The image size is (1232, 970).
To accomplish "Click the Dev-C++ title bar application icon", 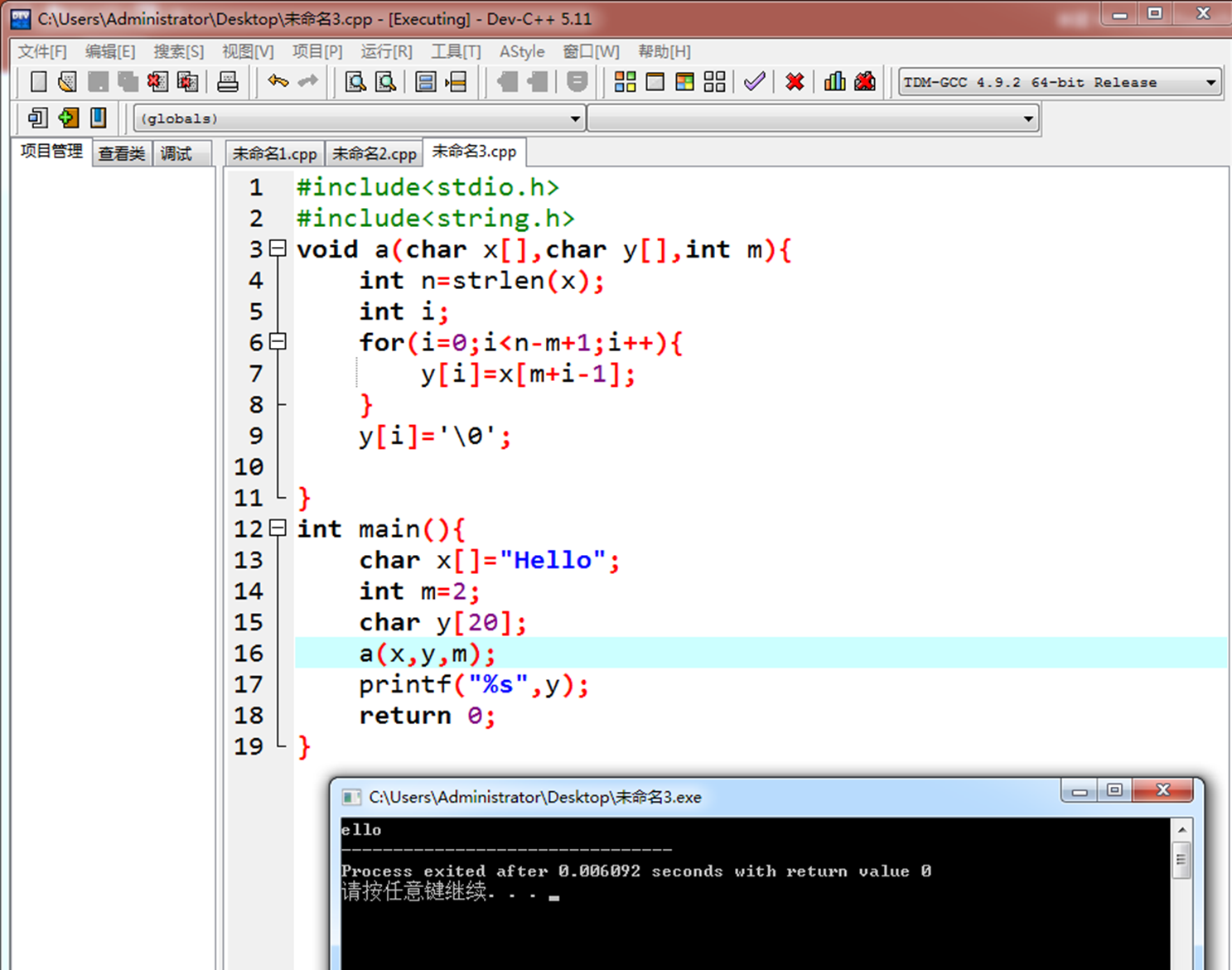I will click(21, 18).
